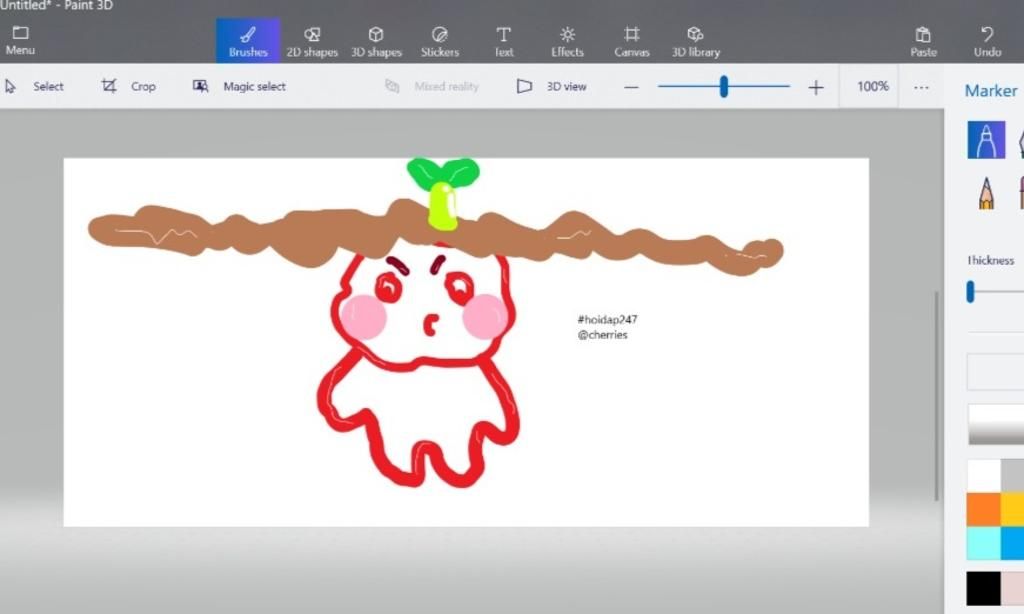Screen dimensions: 1024x614
Task: Open the three-dot more options menu
Action: tap(921, 87)
